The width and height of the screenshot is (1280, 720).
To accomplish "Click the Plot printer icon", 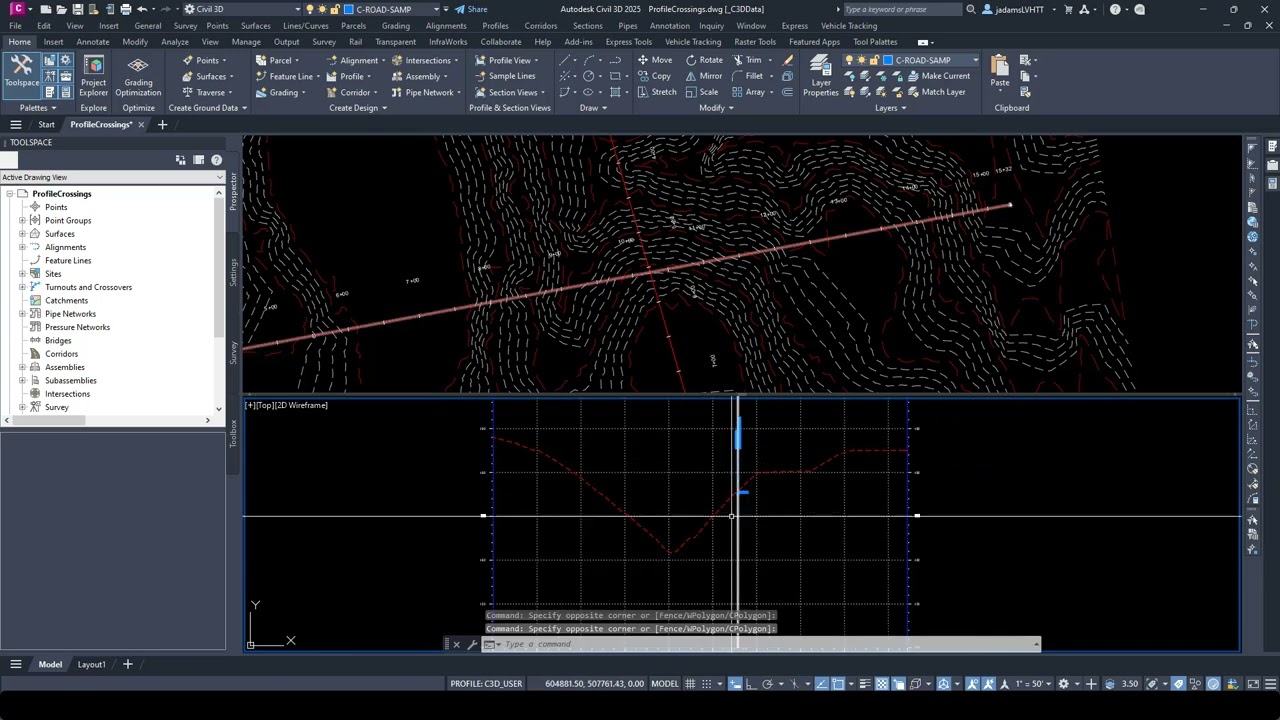I will [x=126, y=9].
